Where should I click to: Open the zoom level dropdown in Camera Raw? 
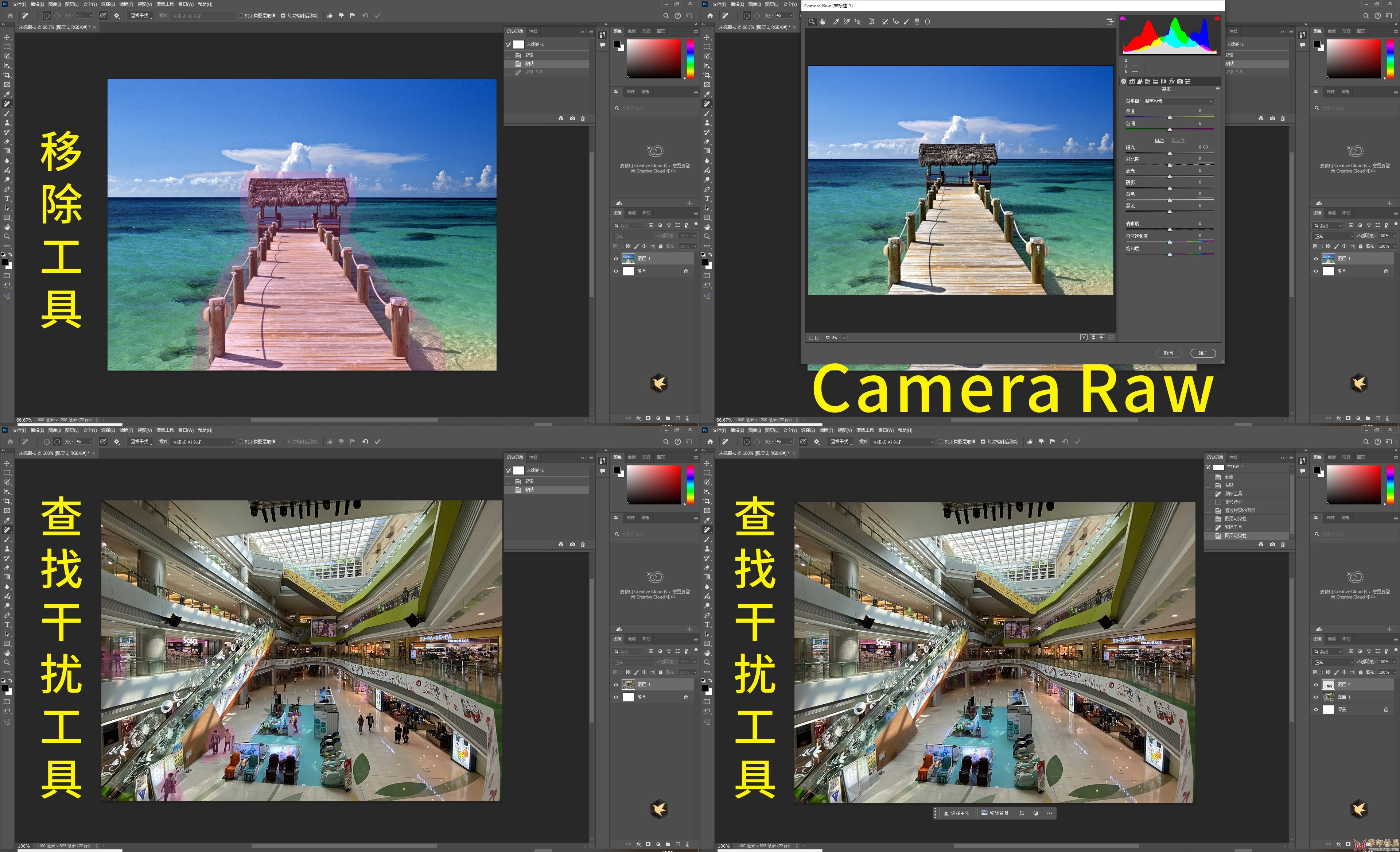(x=844, y=338)
